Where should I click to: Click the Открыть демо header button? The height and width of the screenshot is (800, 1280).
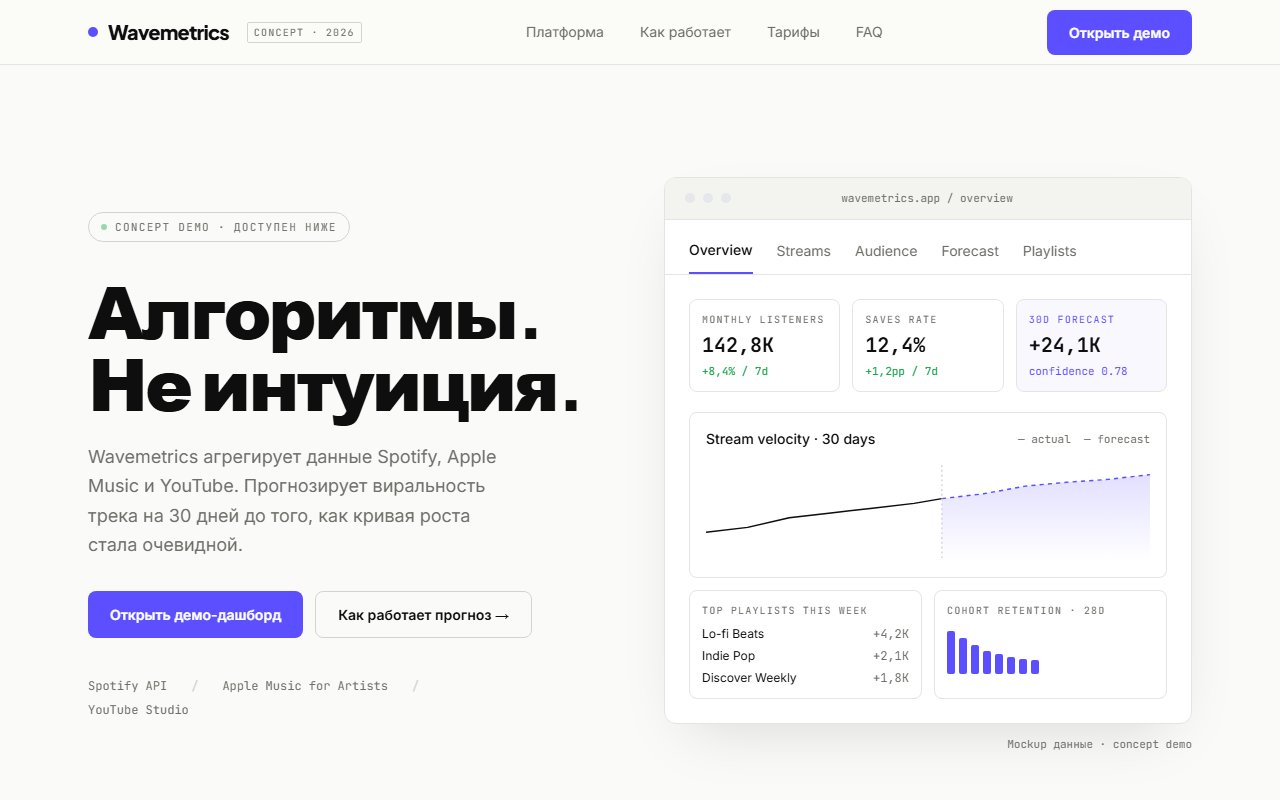pyautogui.click(x=1119, y=32)
